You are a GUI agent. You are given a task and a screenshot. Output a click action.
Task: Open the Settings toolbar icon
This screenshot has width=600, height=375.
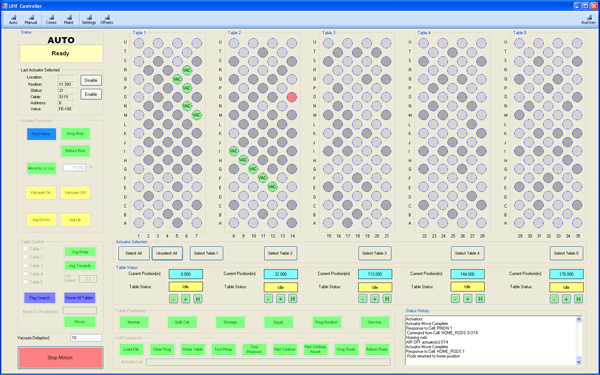point(89,20)
